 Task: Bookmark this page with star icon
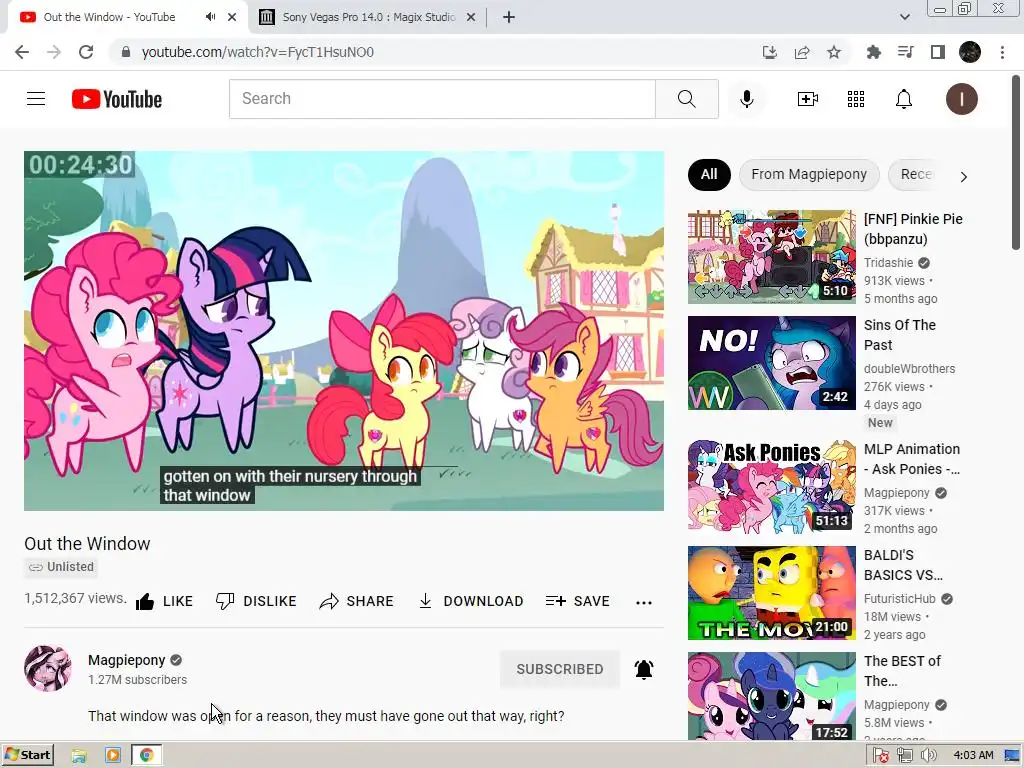(x=834, y=52)
